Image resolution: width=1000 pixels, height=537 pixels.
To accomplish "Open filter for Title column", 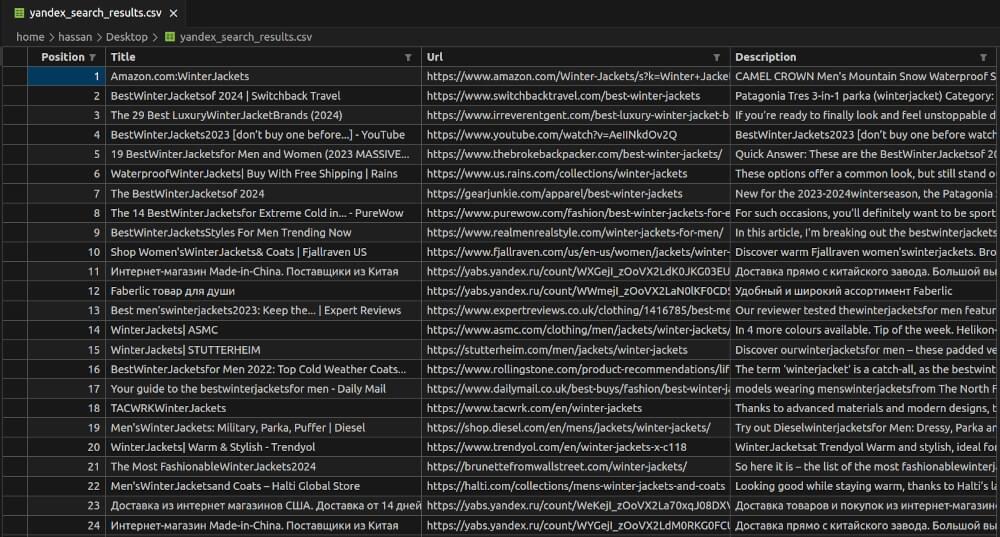I will (408, 57).
